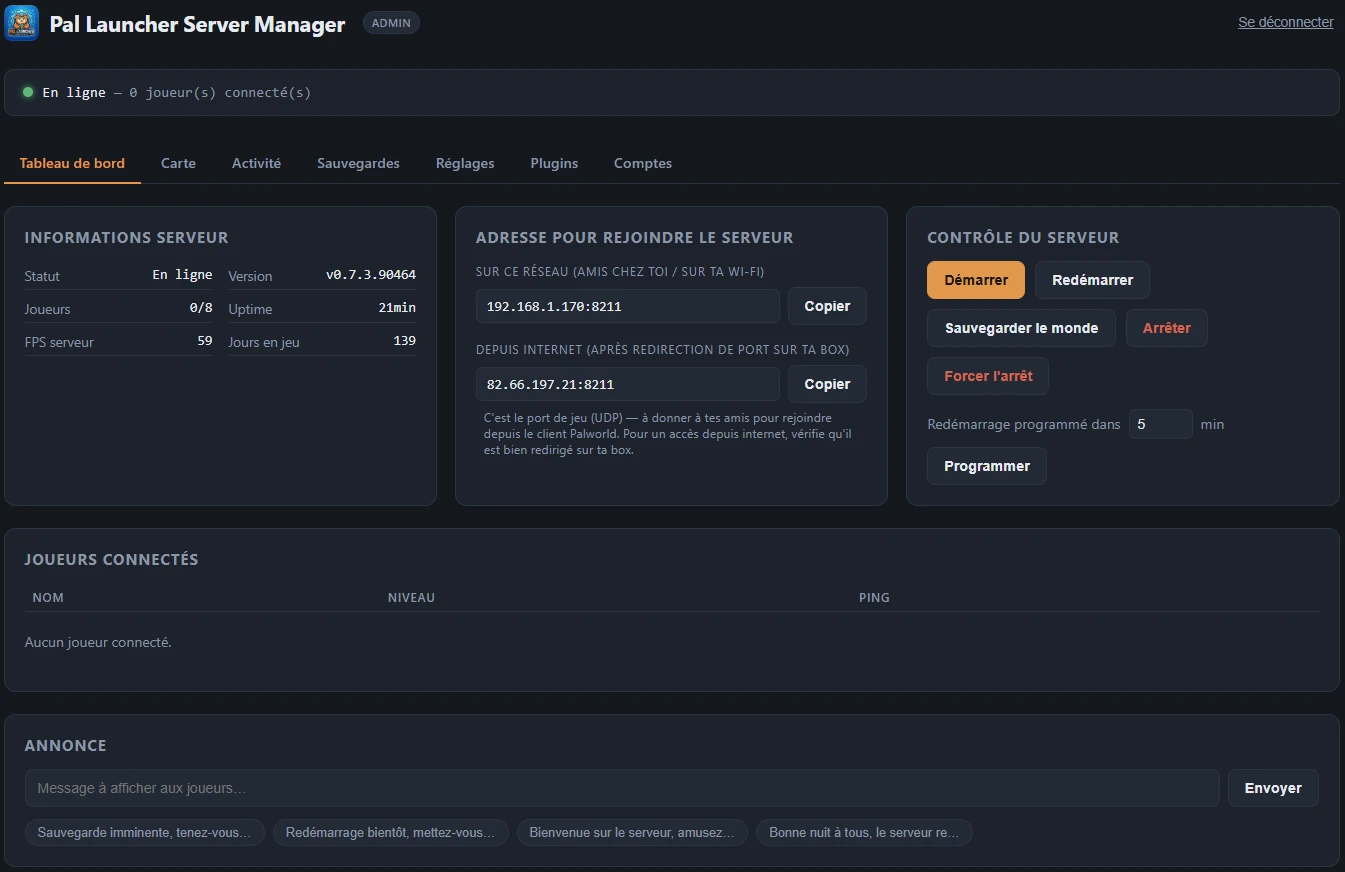
Task: Go to the Réglages tab
Action: (465, 163)
